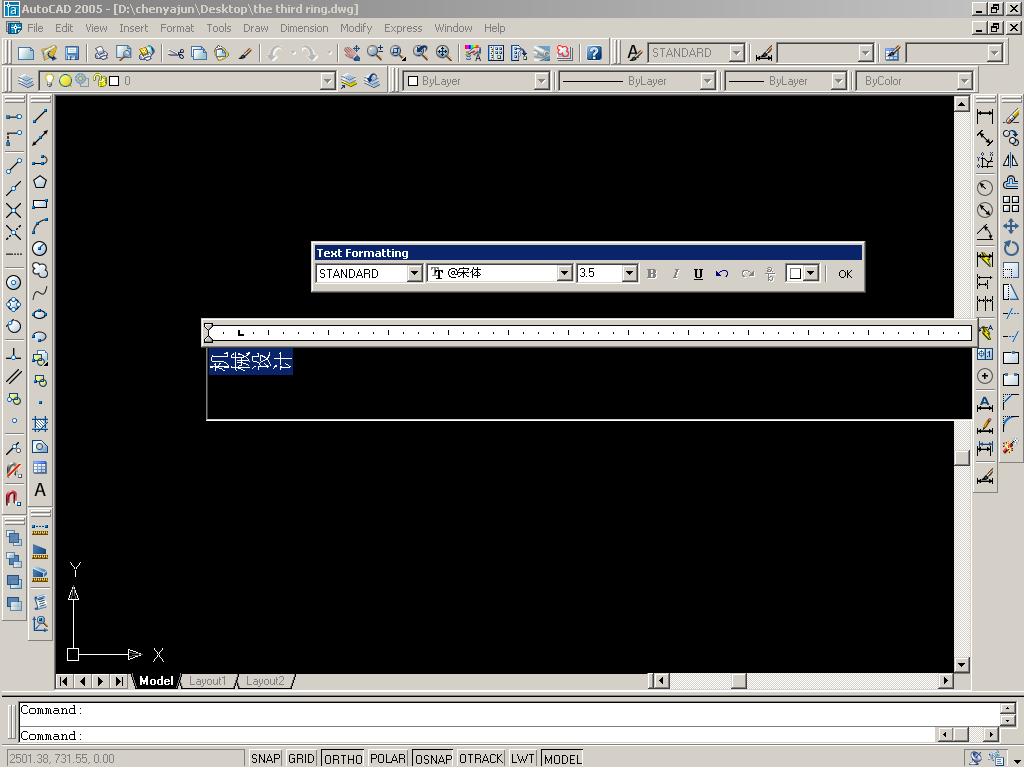Toggle SNAP mode in status bar
The image size is (1024, 768).
[265, 759]
